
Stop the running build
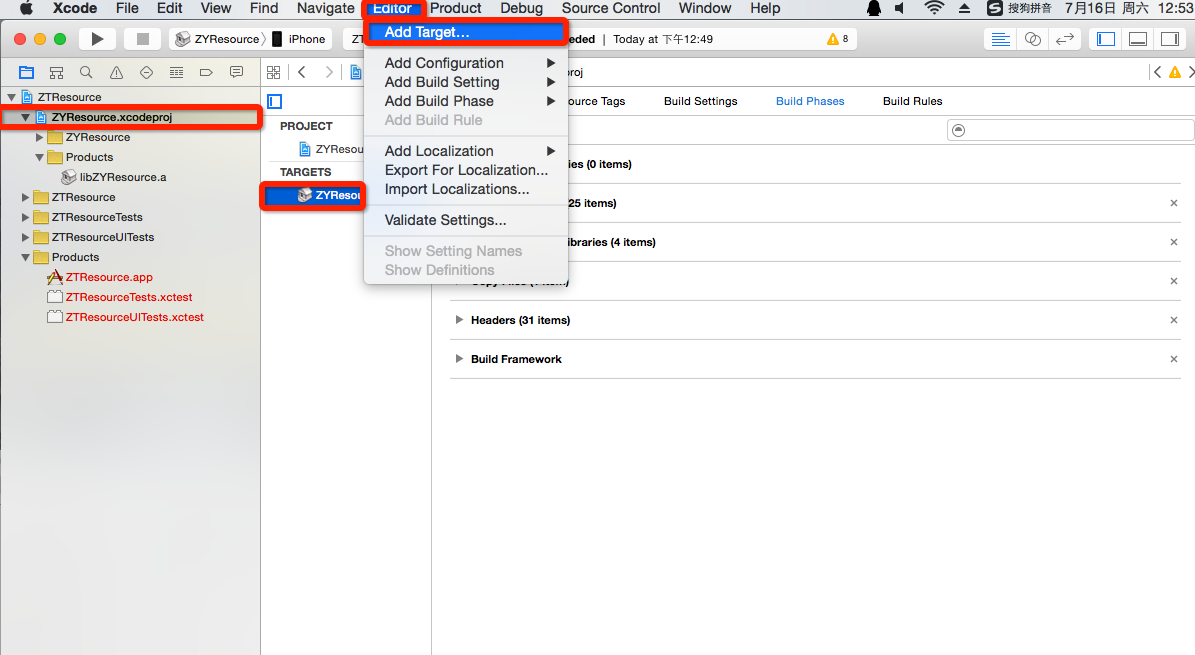143,39
